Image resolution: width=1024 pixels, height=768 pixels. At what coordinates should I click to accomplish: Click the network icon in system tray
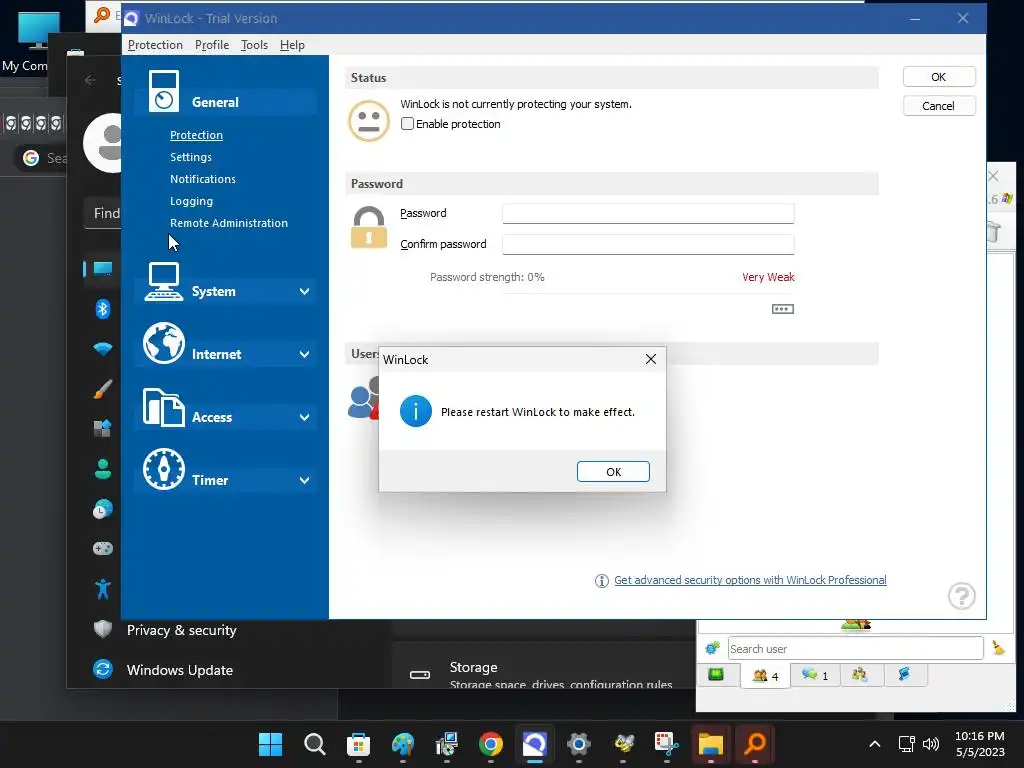click(906, 744)
